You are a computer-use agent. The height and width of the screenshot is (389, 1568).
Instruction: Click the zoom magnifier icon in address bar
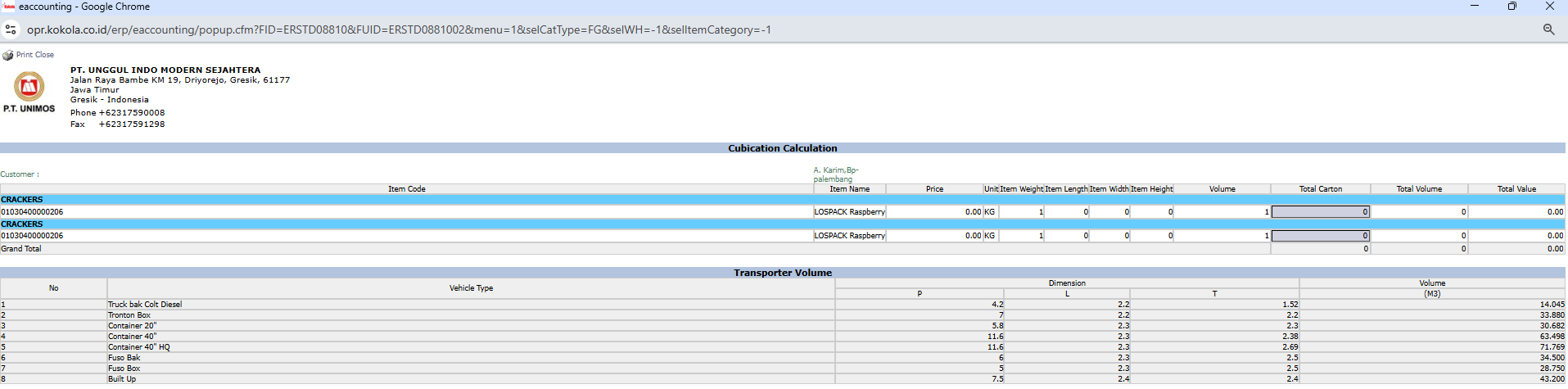click(1548, 29)
